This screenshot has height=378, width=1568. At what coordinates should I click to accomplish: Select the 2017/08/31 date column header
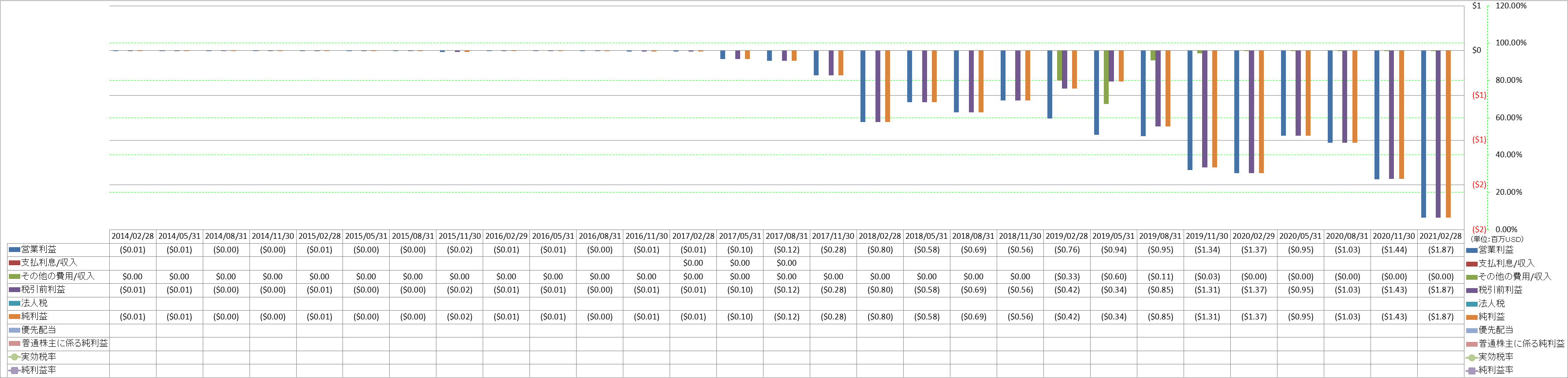pyautogui.click(x=786, y=236)
